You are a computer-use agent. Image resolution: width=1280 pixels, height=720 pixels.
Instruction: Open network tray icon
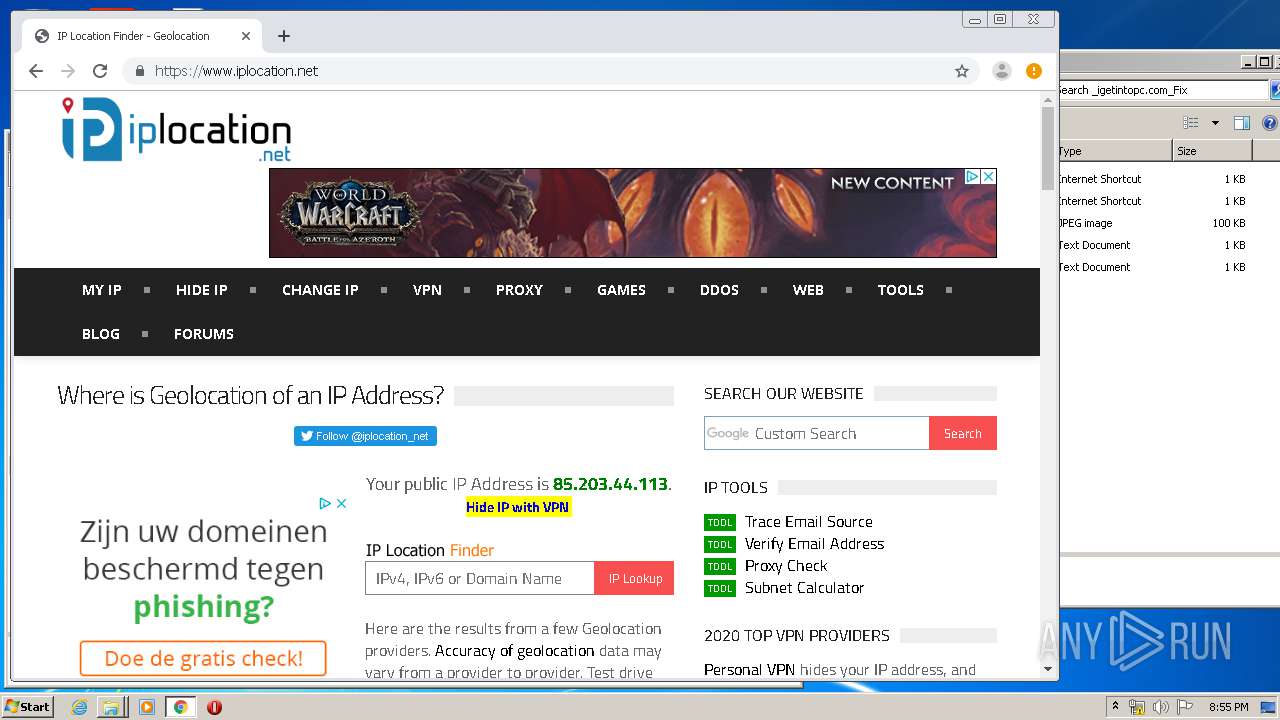1137,707
